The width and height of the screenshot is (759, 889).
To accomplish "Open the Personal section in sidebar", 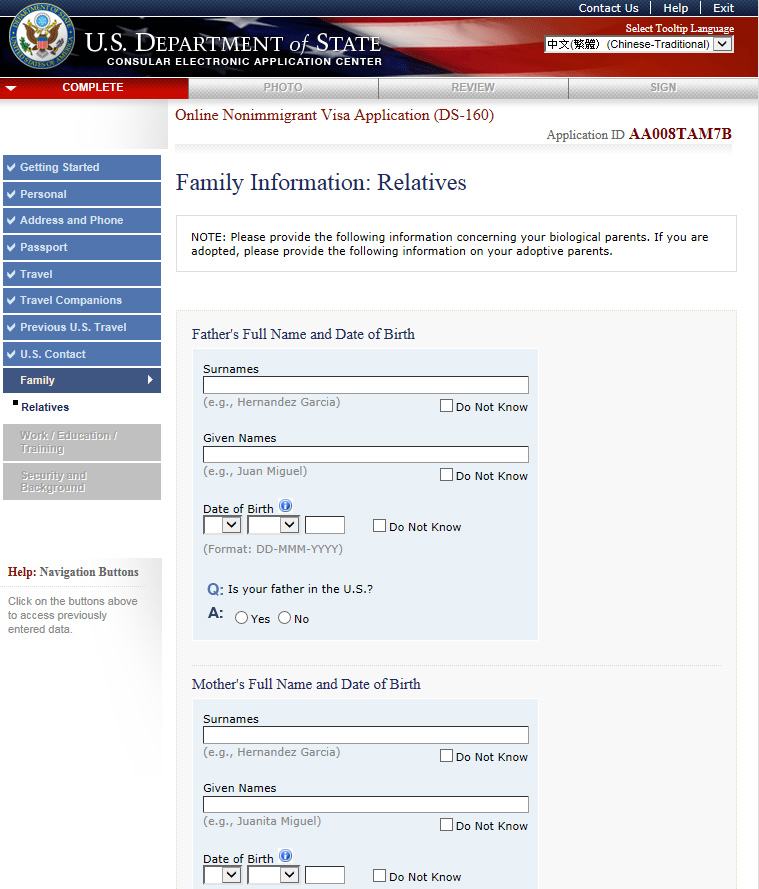I will pos(82,194).
